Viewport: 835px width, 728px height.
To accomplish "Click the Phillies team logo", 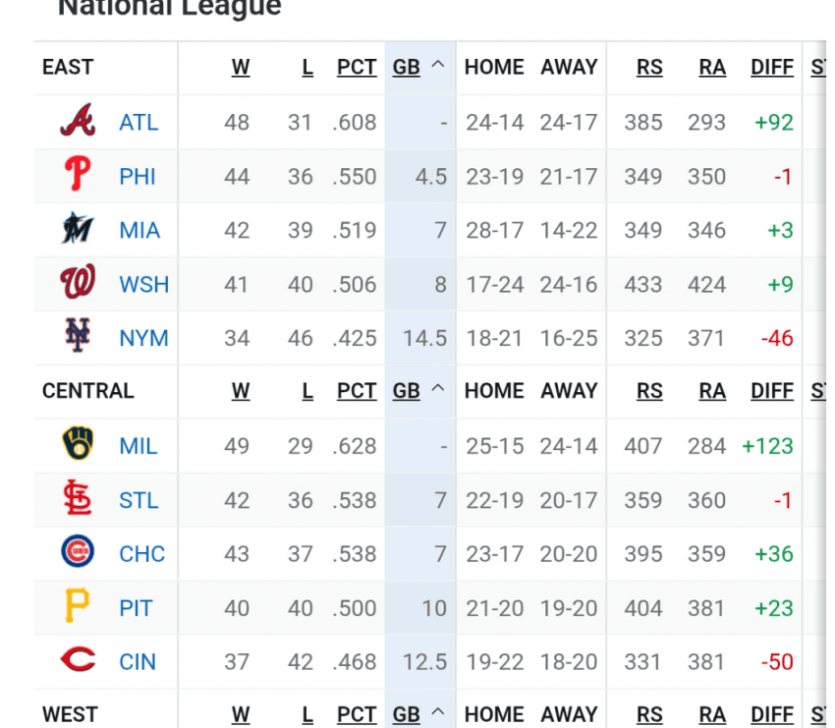I will pos(78,174).
